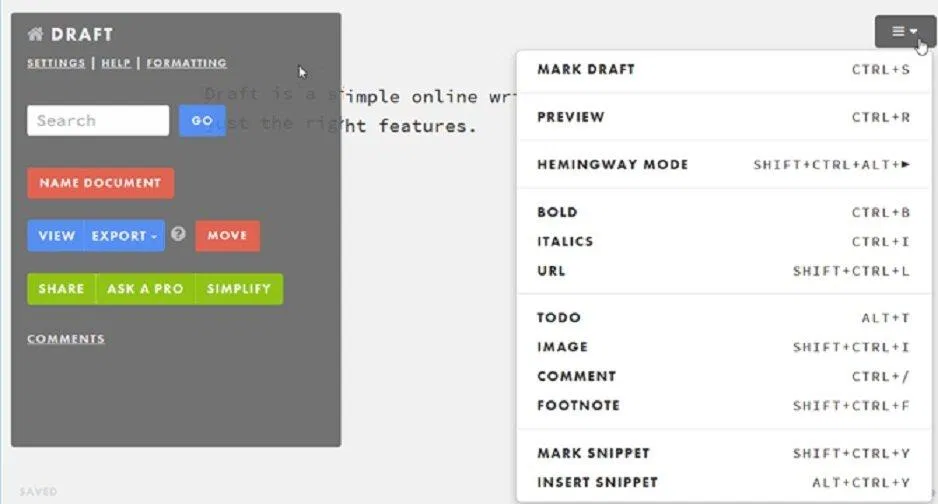
Task: Open the Help link
Action: pyautogui.click(x=116, y=63)
